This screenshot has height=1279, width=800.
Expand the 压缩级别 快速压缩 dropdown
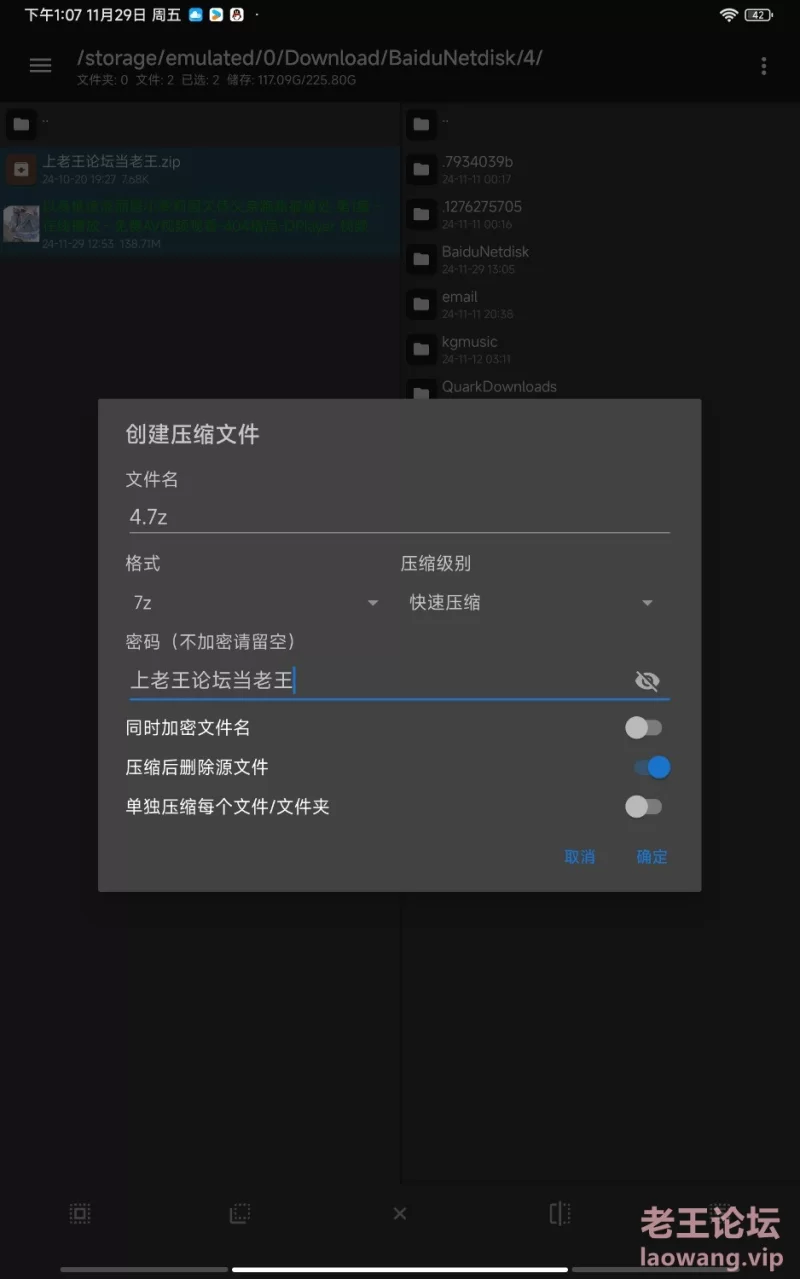pyautogui.click(x=532, y=603)
